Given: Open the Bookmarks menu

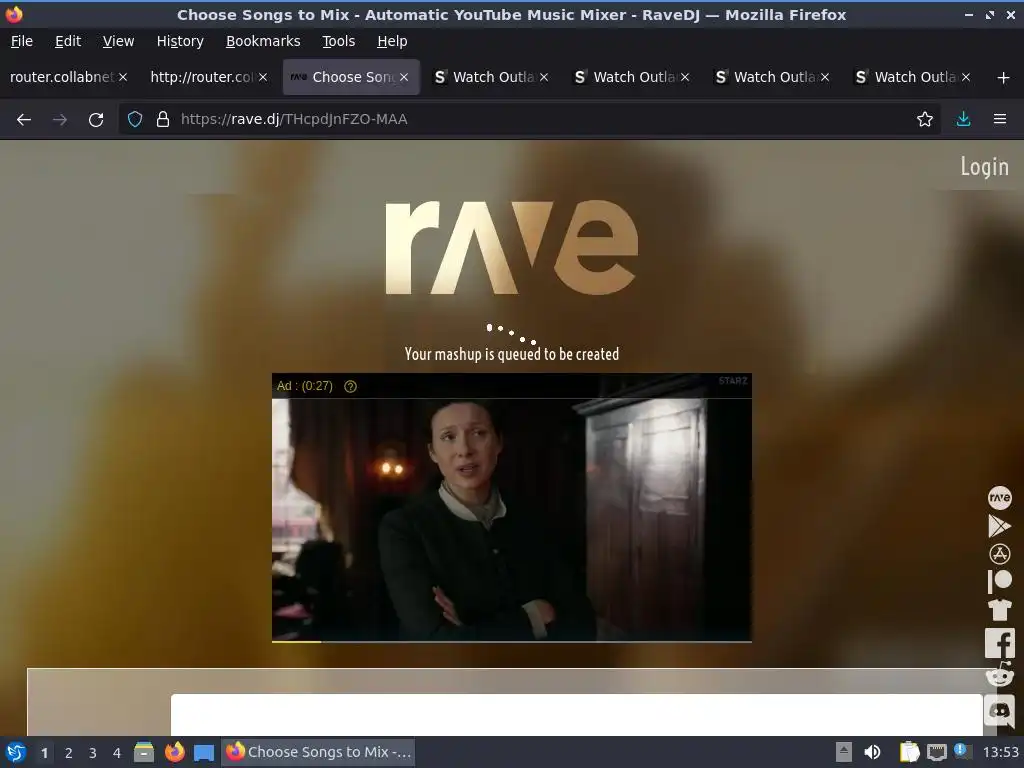Looking at the screenshot, I should tap(263, 41).
